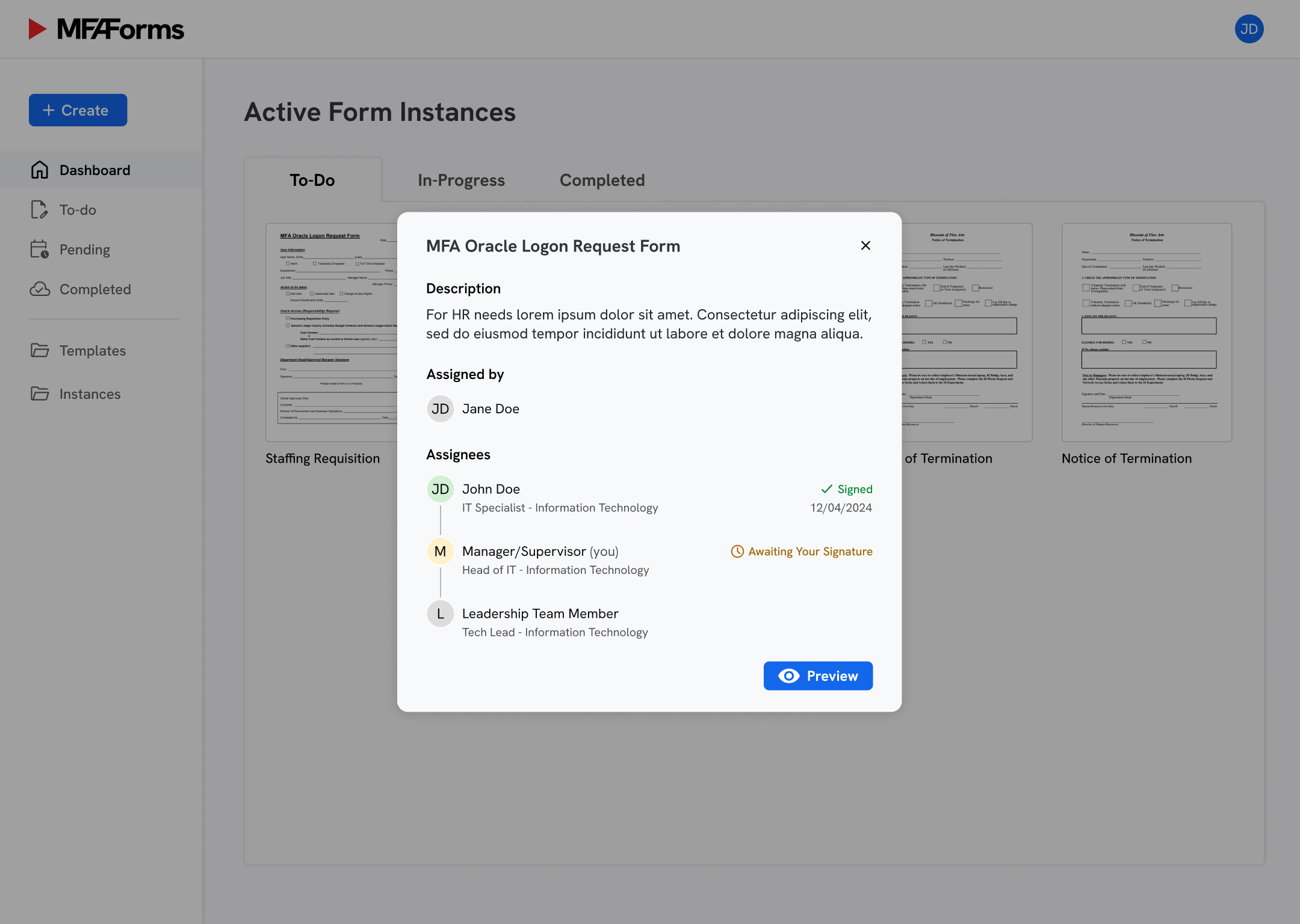Screen dimensions: 1300x924
Task: Click the Create button
Action: [x=78, y=110]
